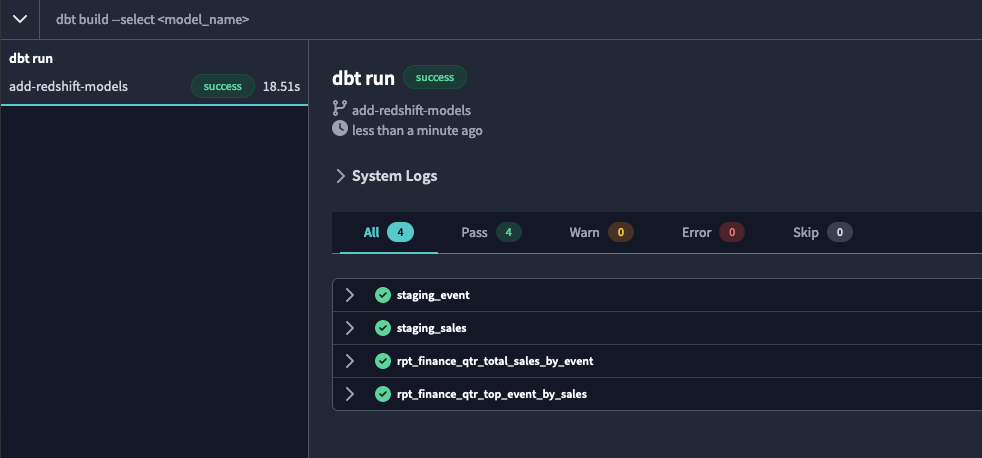This screenshot has width=982, height=458.
Task: Switch to the Warn tab
Action: pos(601,232)
